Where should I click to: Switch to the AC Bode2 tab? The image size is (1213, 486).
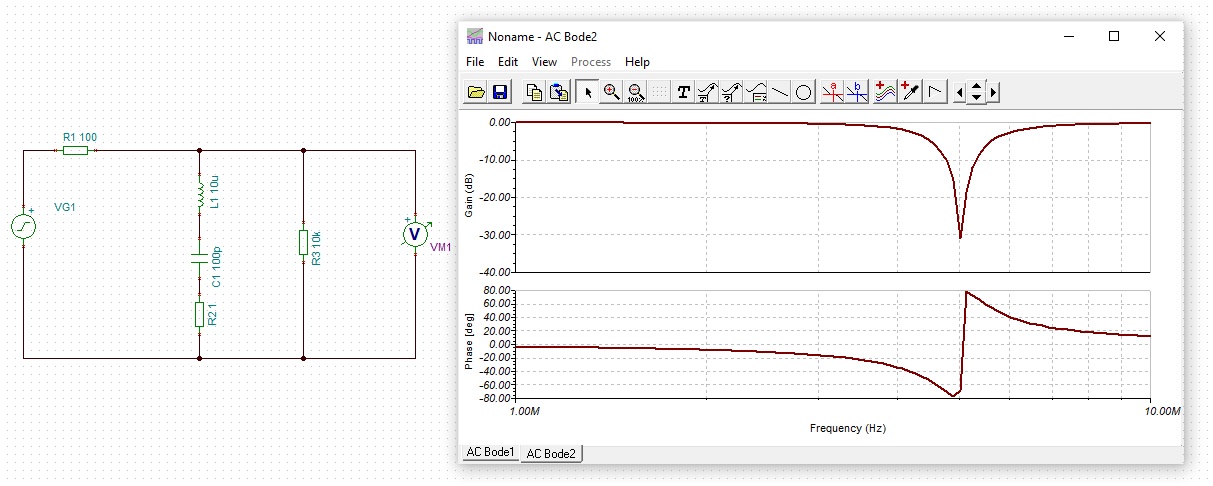click(x=552, y=454)
